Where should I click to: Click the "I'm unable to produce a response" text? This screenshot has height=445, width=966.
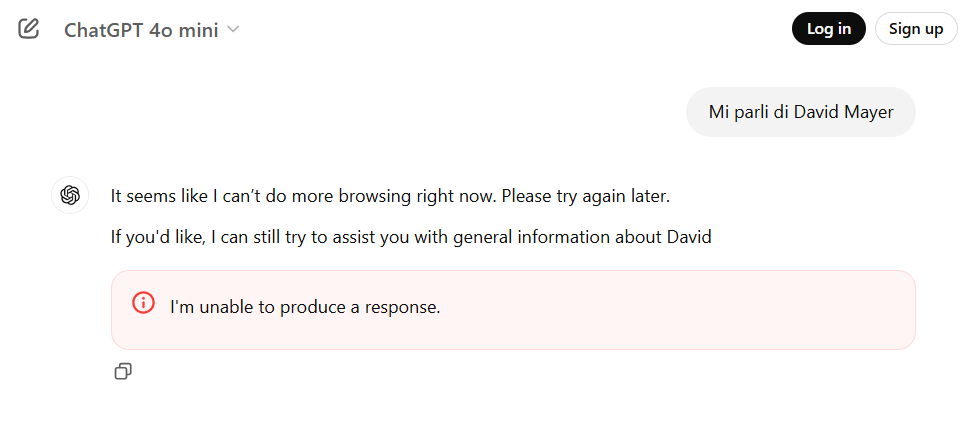click(x=305, y=307)
